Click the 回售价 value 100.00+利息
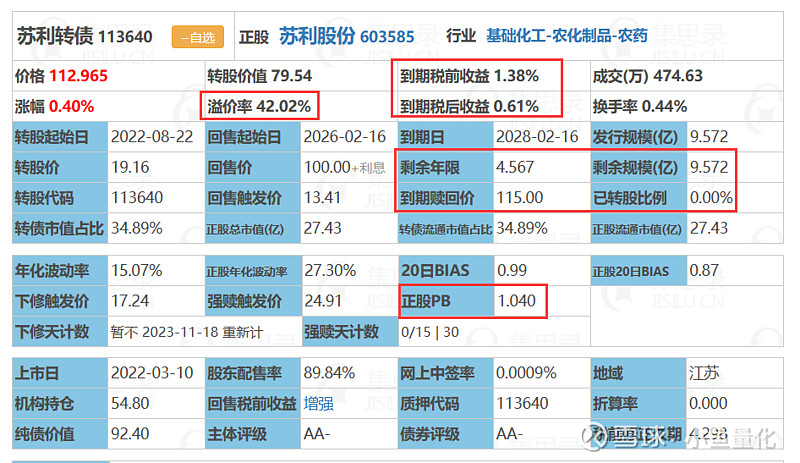The height and width of the screenshot is (463, 800). [x=344, y=167]
